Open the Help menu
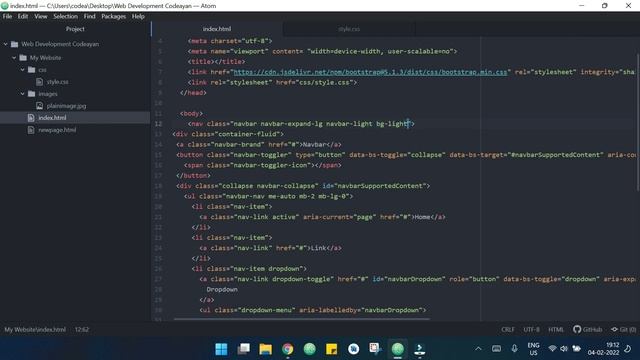Viewport: 640px width, 360px height. (x=138, y=16)
